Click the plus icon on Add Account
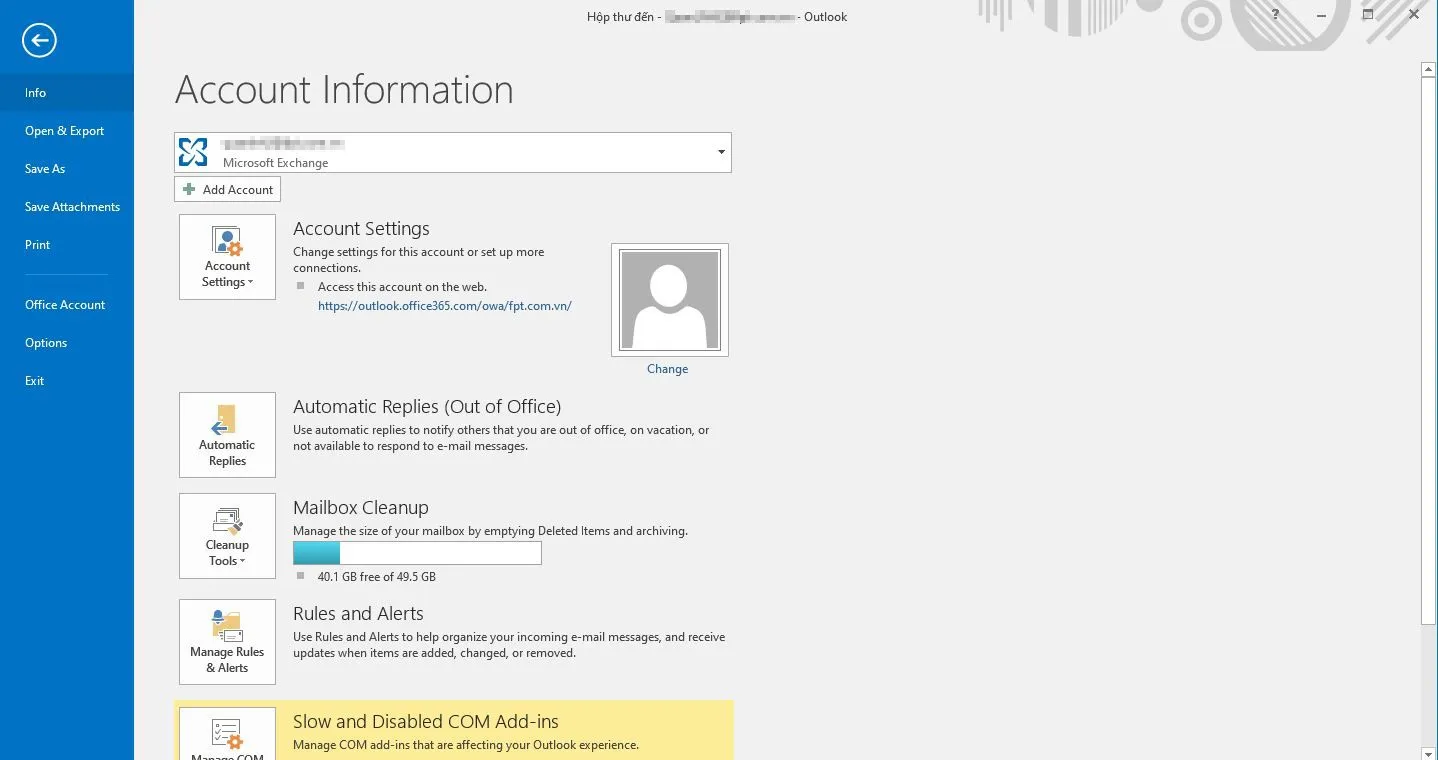 coord(189,189)
